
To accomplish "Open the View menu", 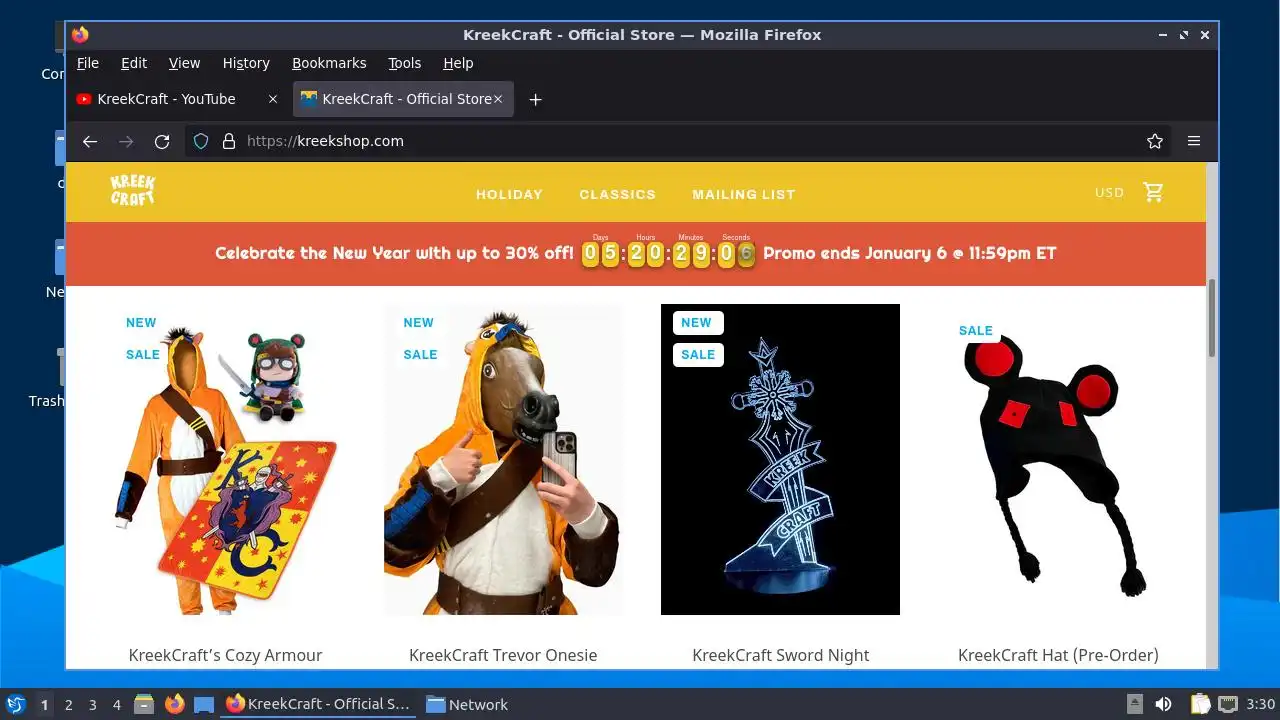I will pos(184,63).
